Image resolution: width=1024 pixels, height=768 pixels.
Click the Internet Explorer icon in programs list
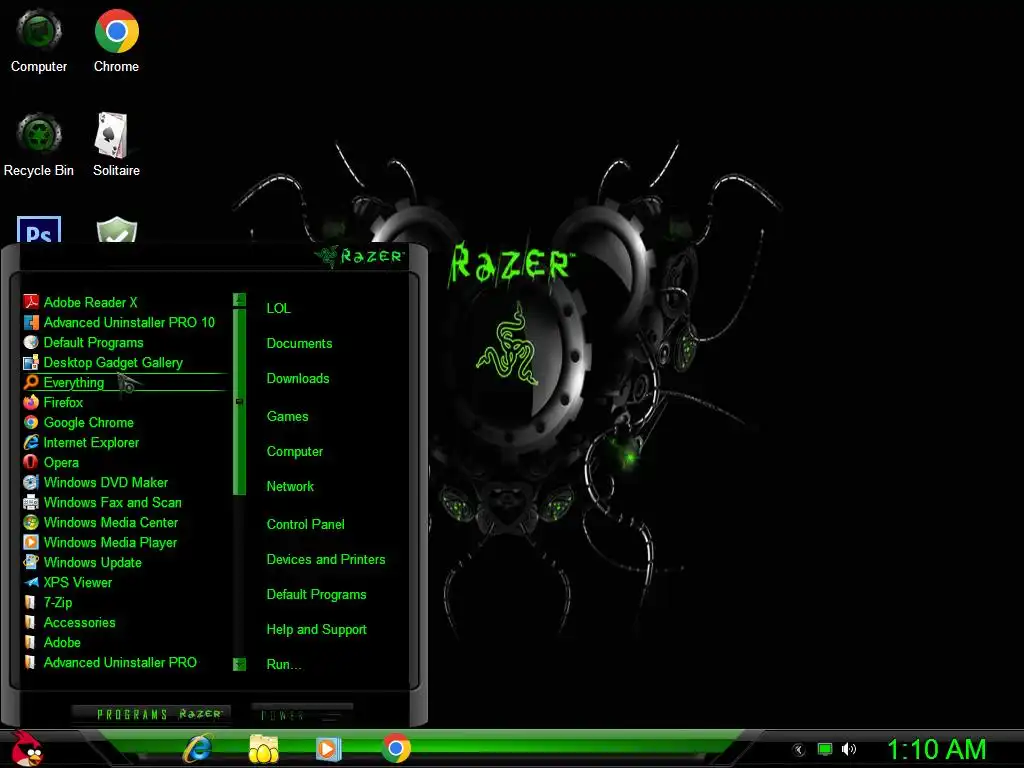[x=31, y=442]
